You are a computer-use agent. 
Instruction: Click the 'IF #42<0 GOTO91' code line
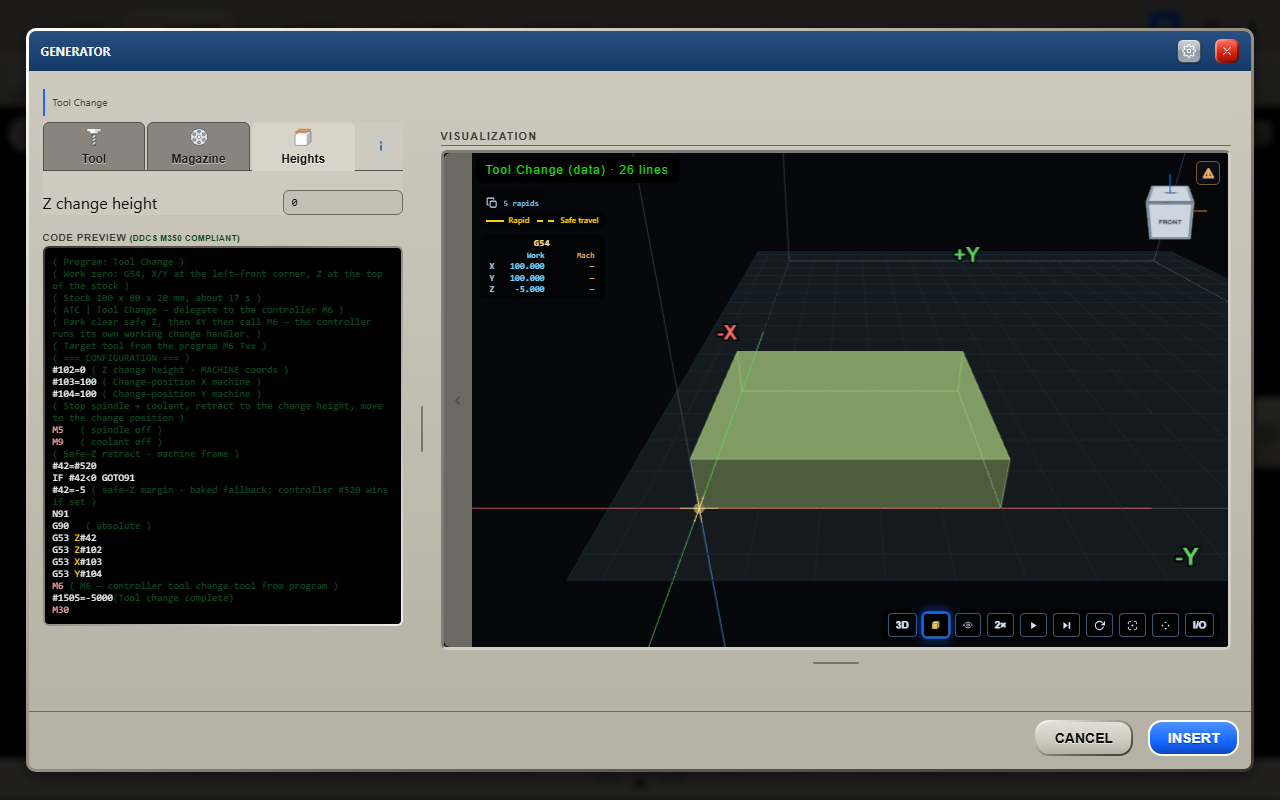point(93,478)
